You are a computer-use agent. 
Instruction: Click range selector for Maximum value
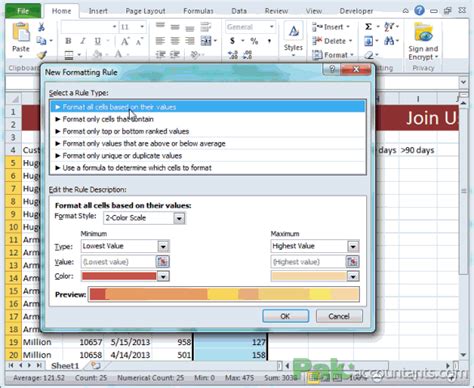352,262
